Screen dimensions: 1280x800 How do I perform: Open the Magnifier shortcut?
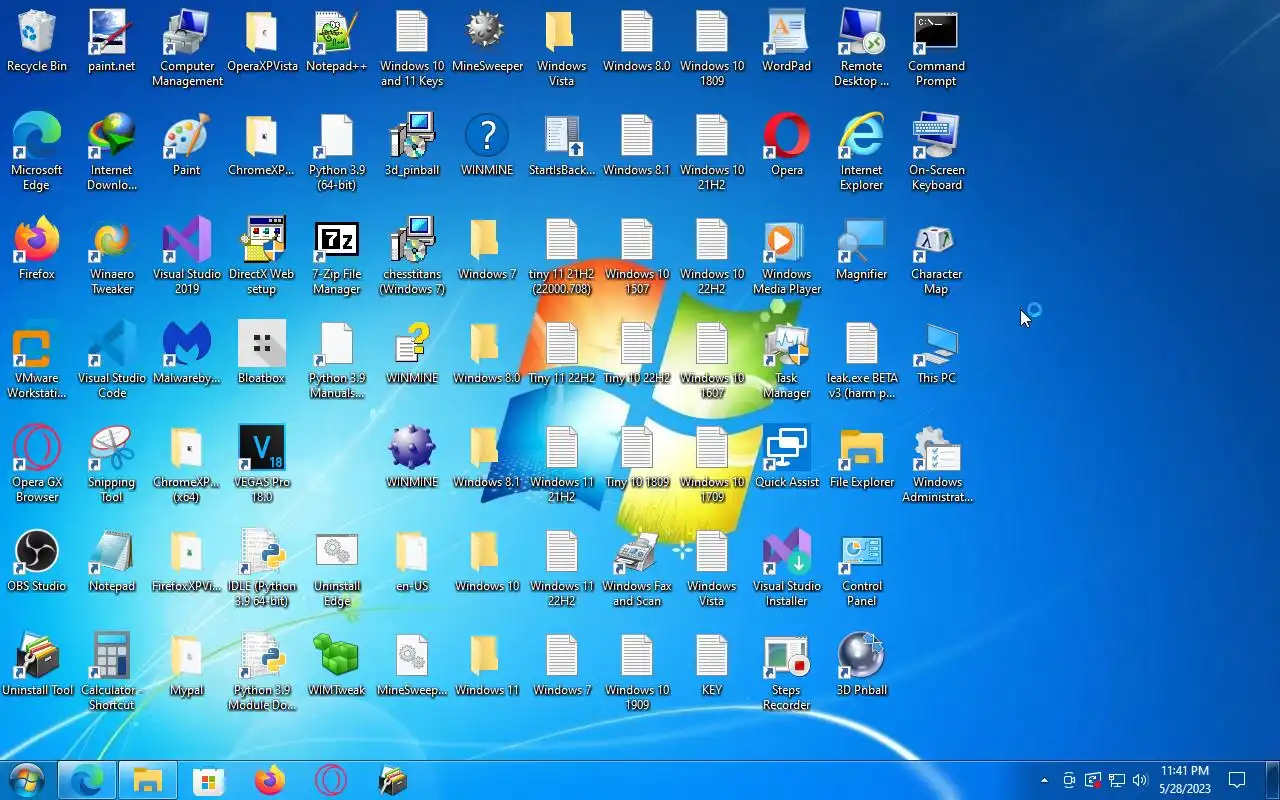click(862, 250)
